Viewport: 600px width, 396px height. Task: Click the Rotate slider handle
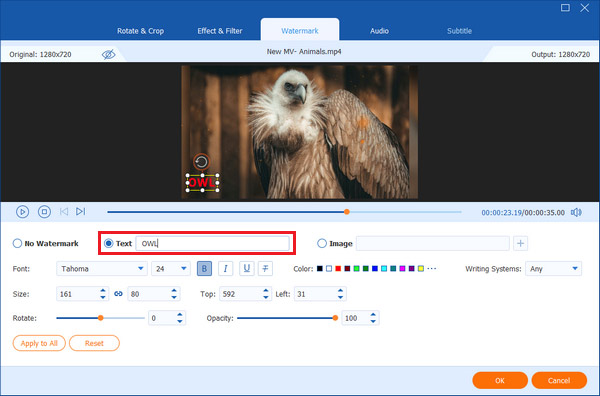tap(100, 318)
